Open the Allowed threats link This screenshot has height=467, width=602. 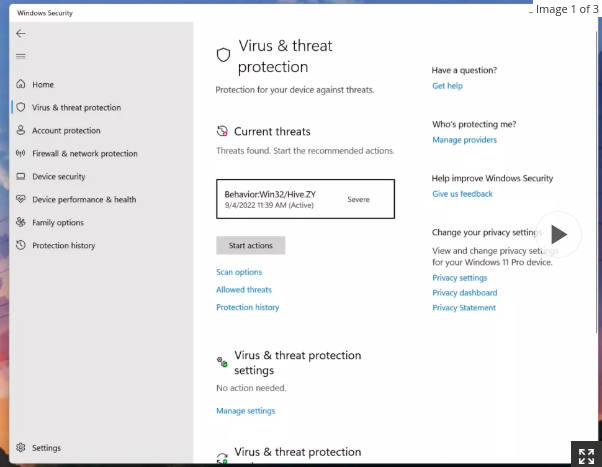(x=244, y=290)
